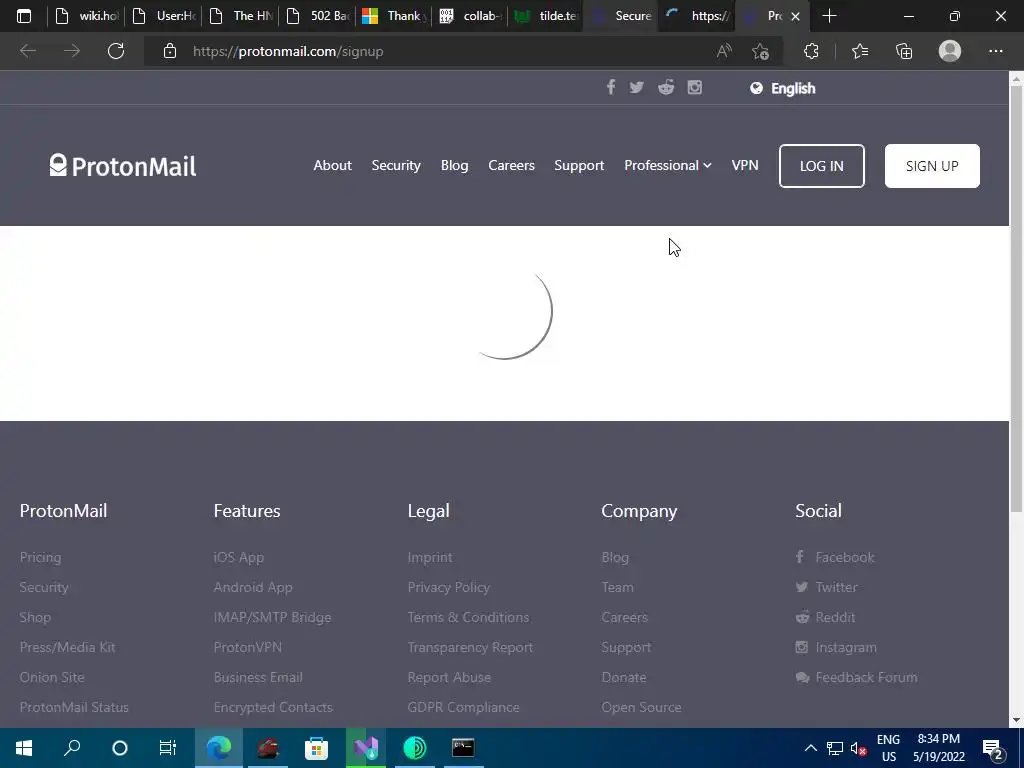Open Task View on taskbar
This screenshot has height=768, width=1024.
[168, 748]
